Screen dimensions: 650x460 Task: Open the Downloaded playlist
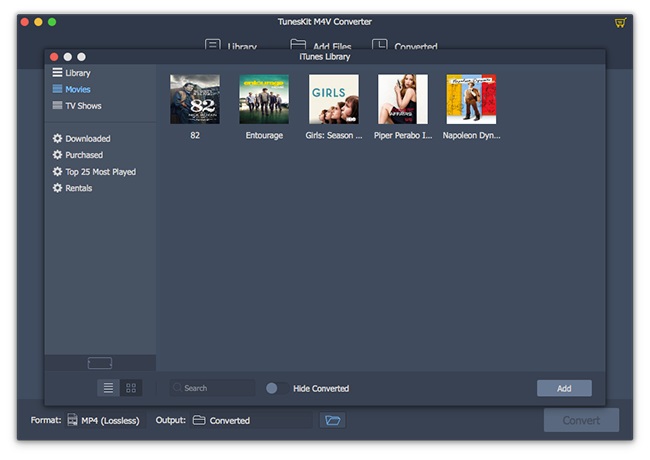[x=82, y=138]
